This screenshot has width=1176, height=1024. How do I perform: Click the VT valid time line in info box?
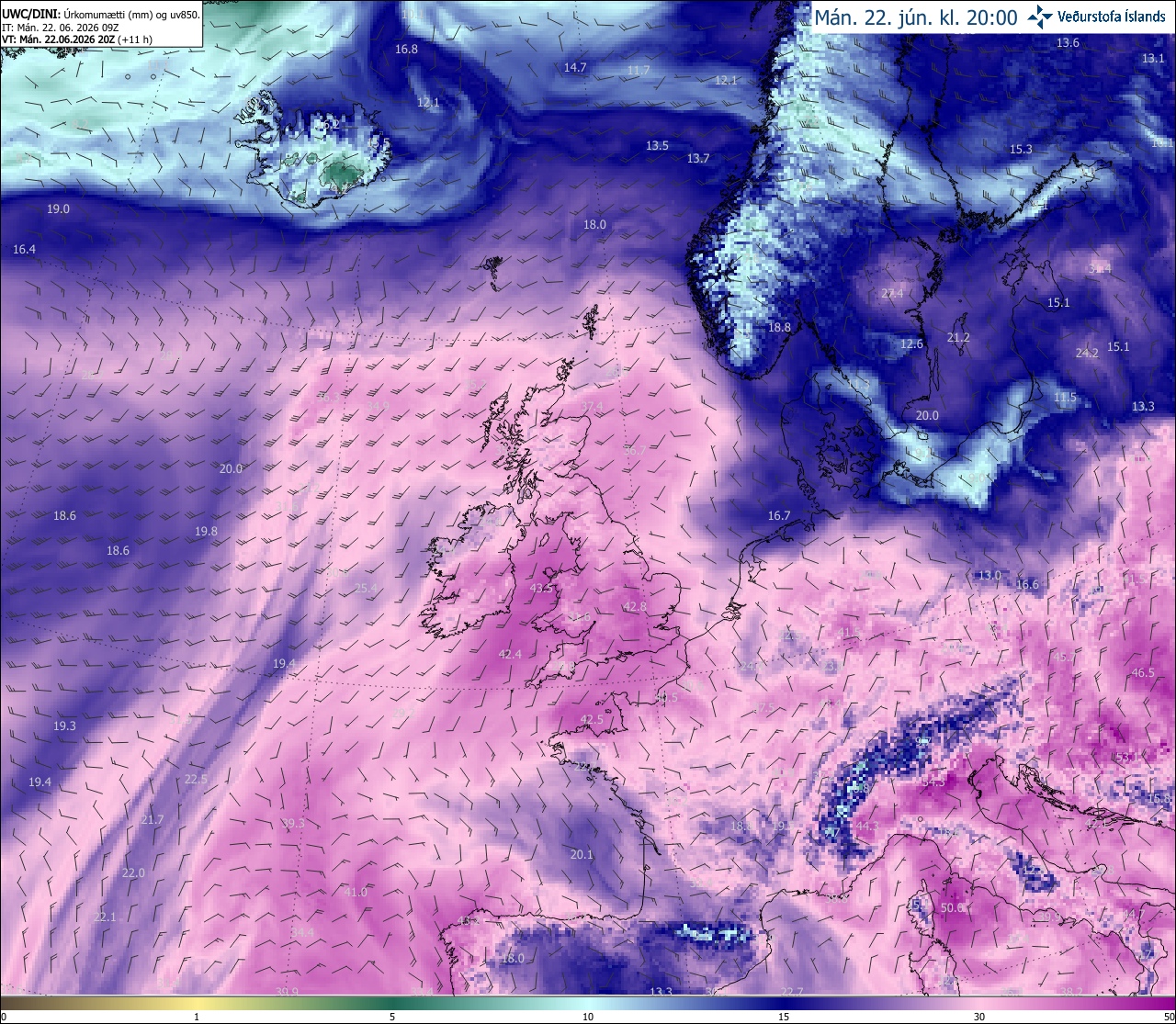(77, 39)
